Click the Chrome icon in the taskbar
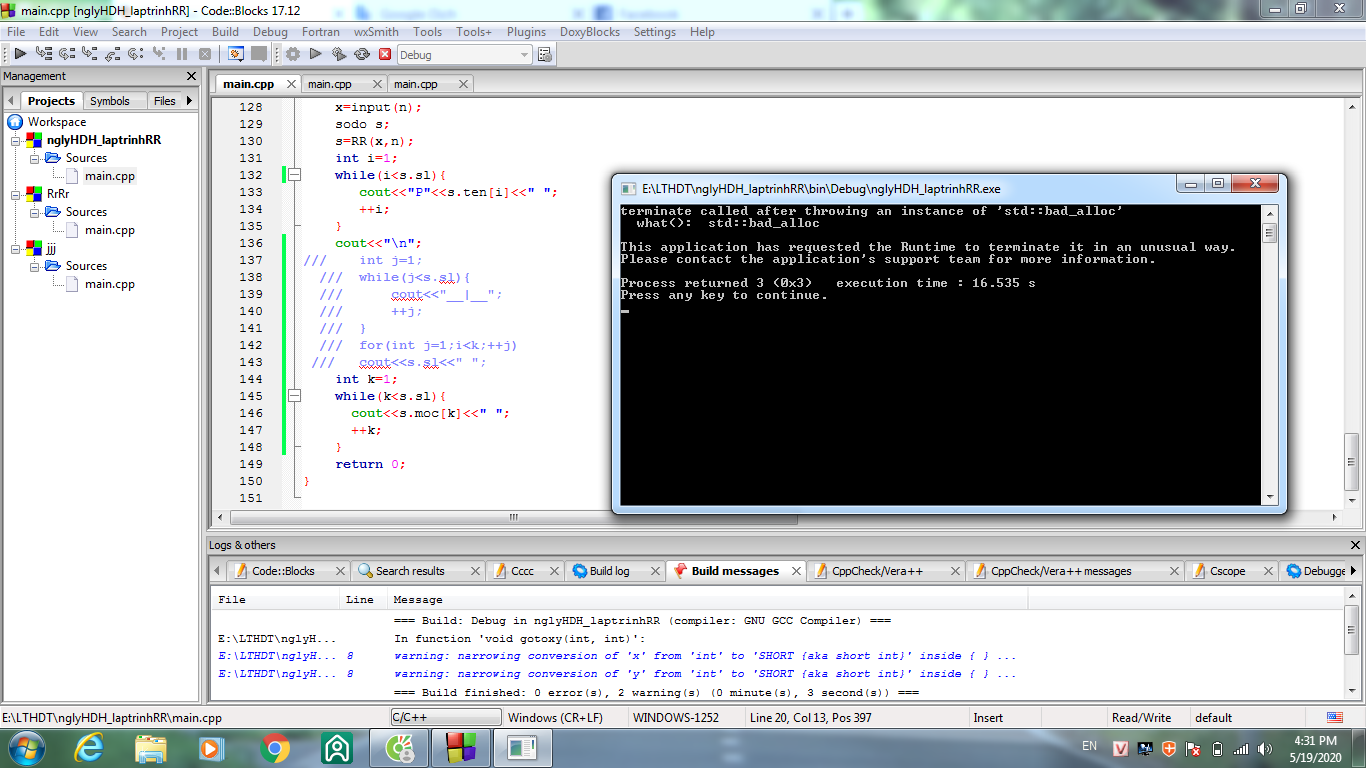Screen dimensions: 1366x768 (275, 747)
